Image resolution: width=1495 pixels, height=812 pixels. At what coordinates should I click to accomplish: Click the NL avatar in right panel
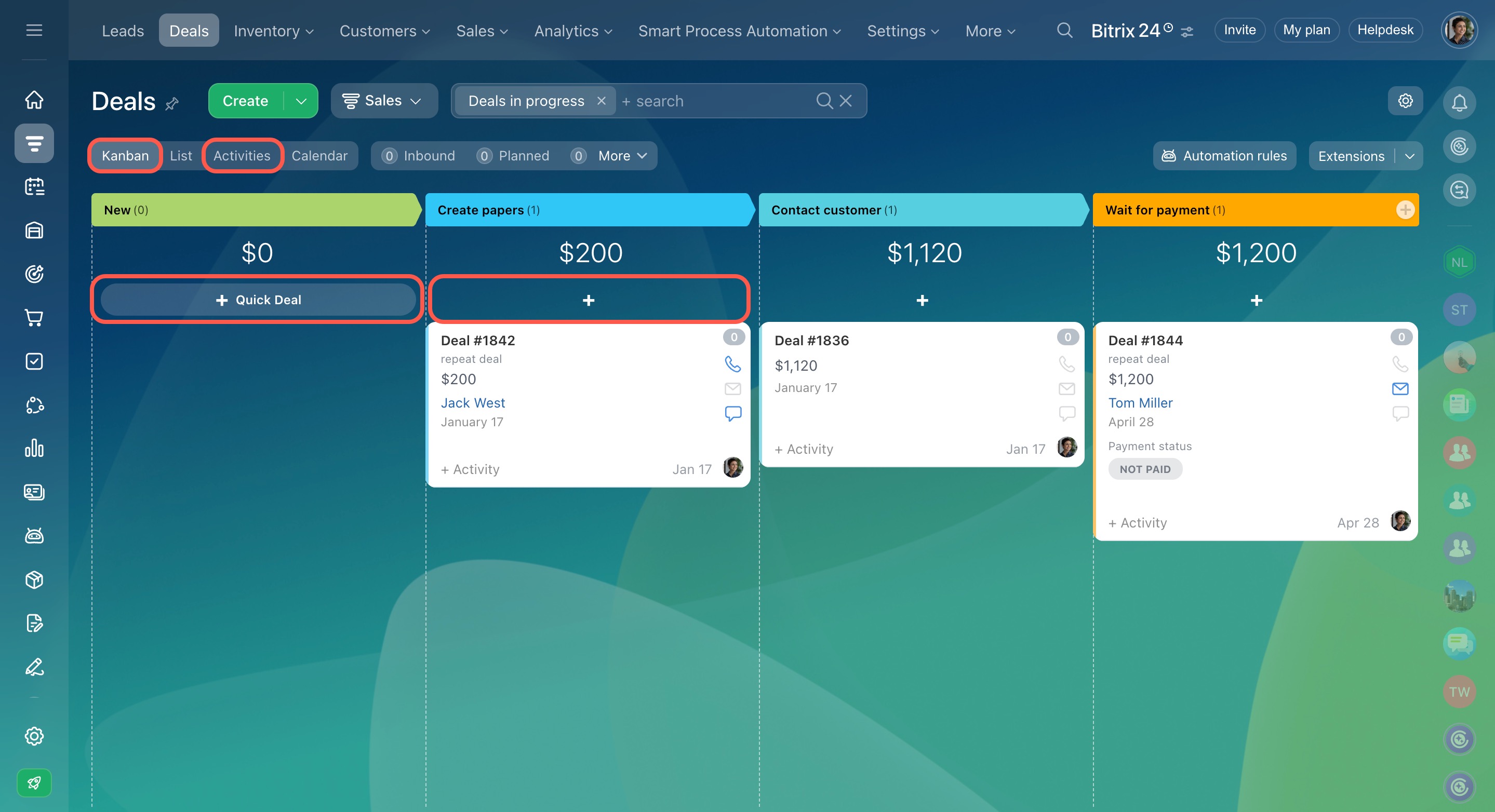[1459, 262]
